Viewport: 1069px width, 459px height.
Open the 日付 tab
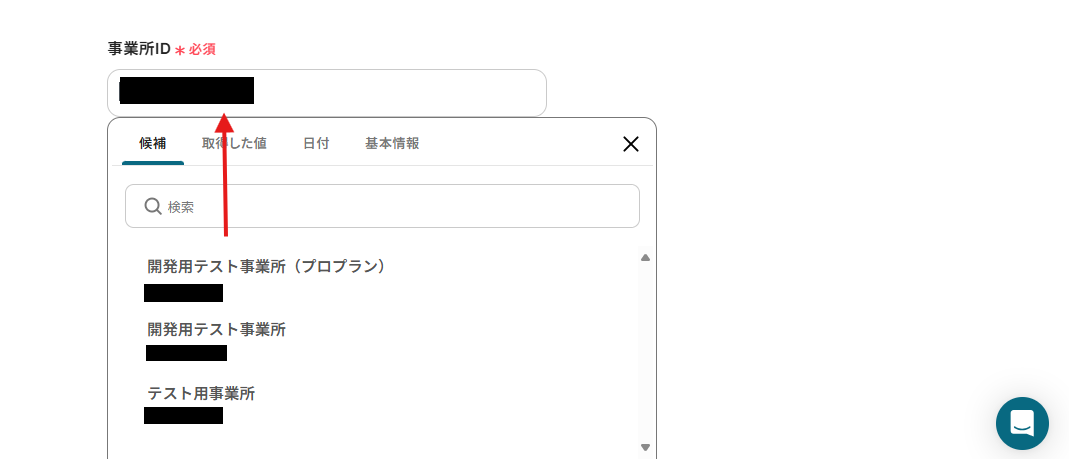coord(316,143)
